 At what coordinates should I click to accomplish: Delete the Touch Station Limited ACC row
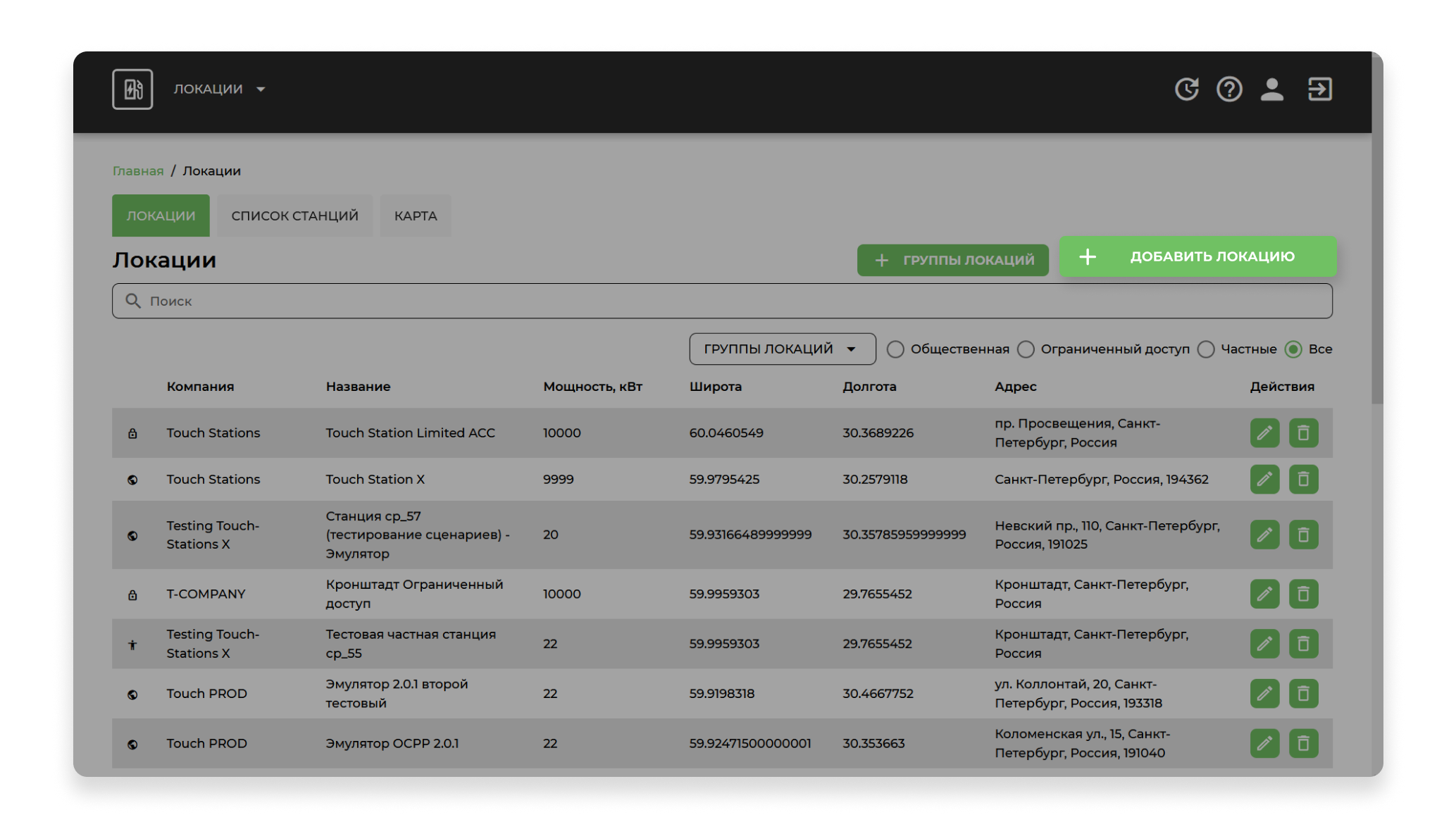click(x=1303, y=432)
